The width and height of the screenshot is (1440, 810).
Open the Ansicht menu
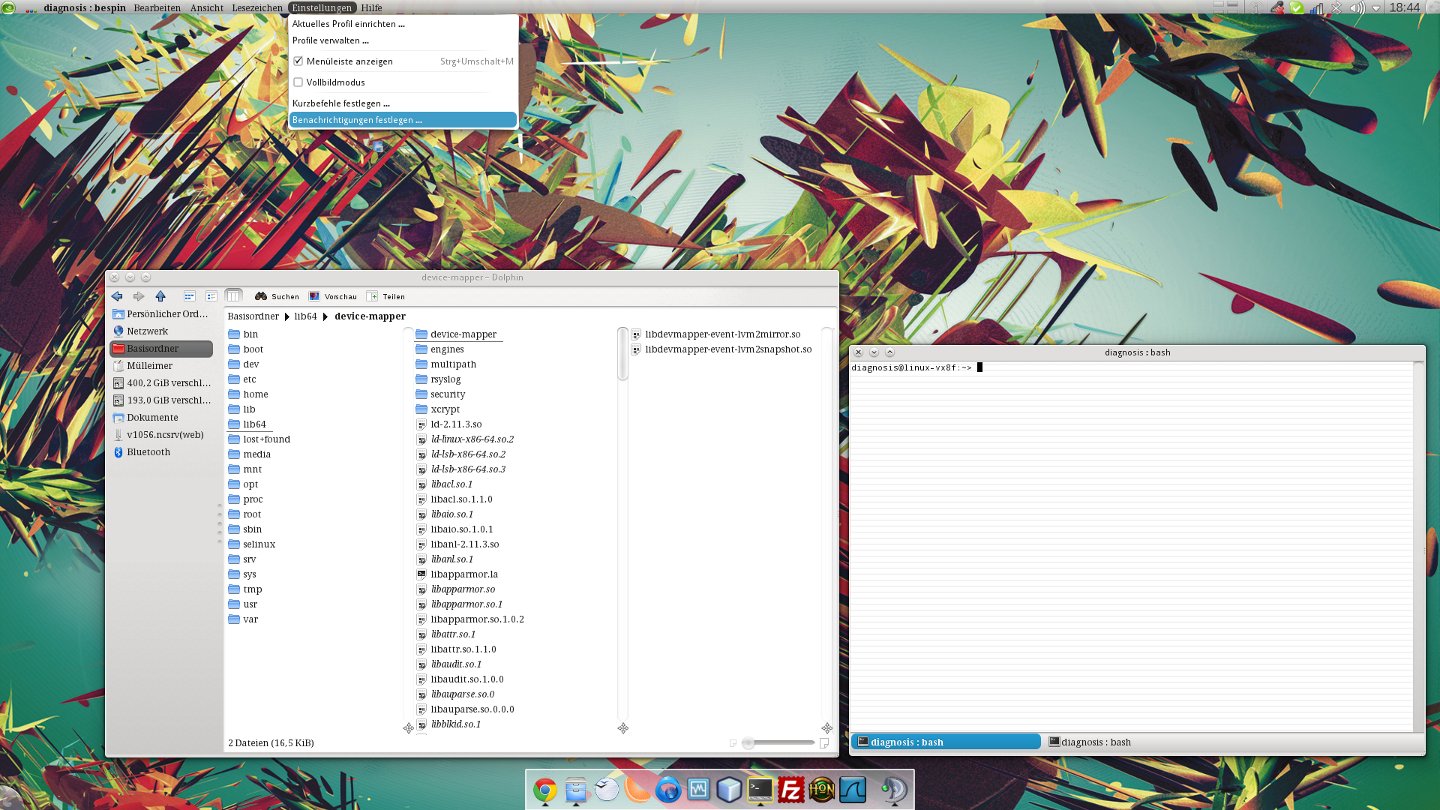point(207,7)
